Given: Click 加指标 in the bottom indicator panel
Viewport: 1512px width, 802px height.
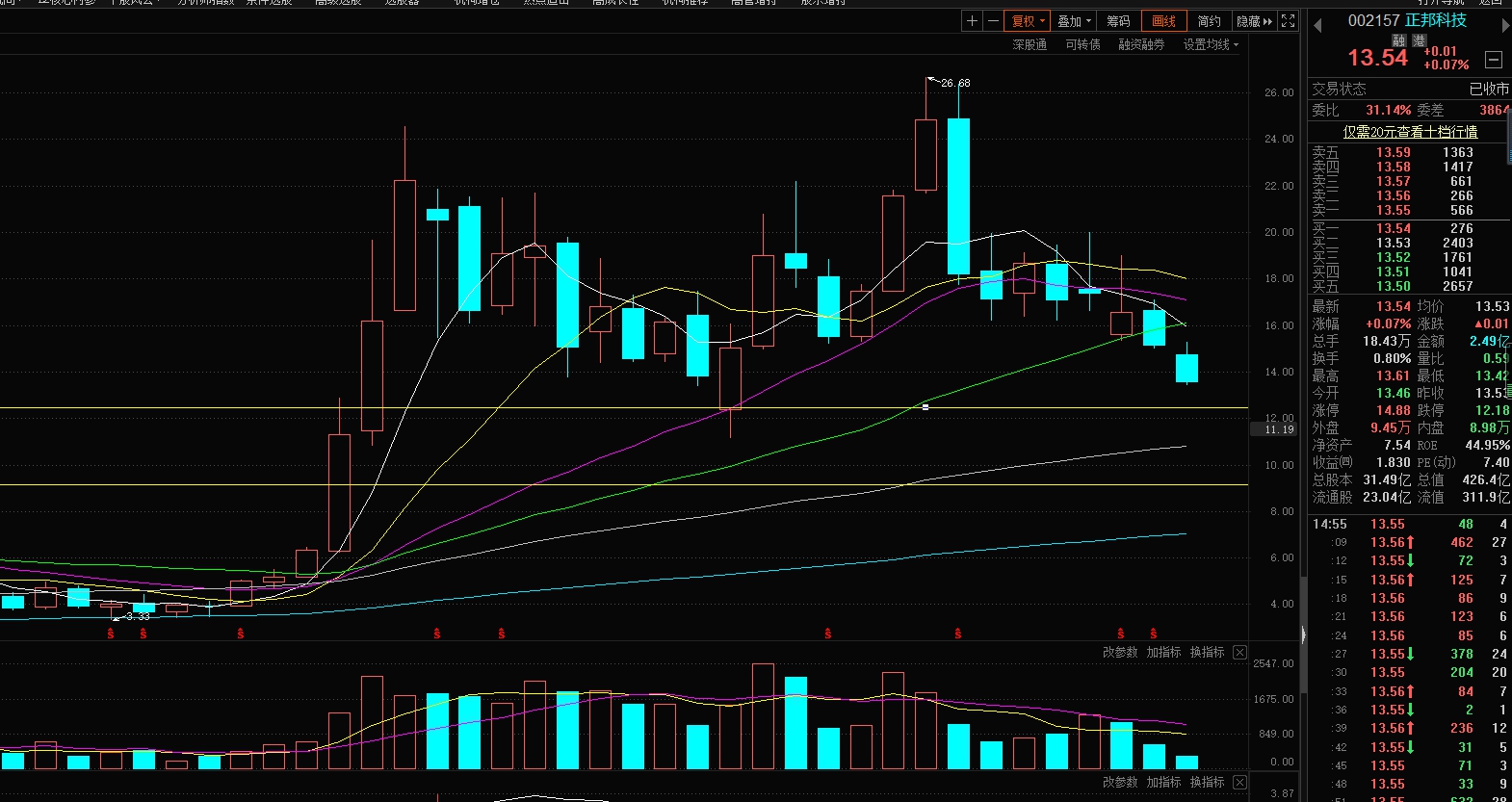Looking at the screenshot, I should (1163, 783).
